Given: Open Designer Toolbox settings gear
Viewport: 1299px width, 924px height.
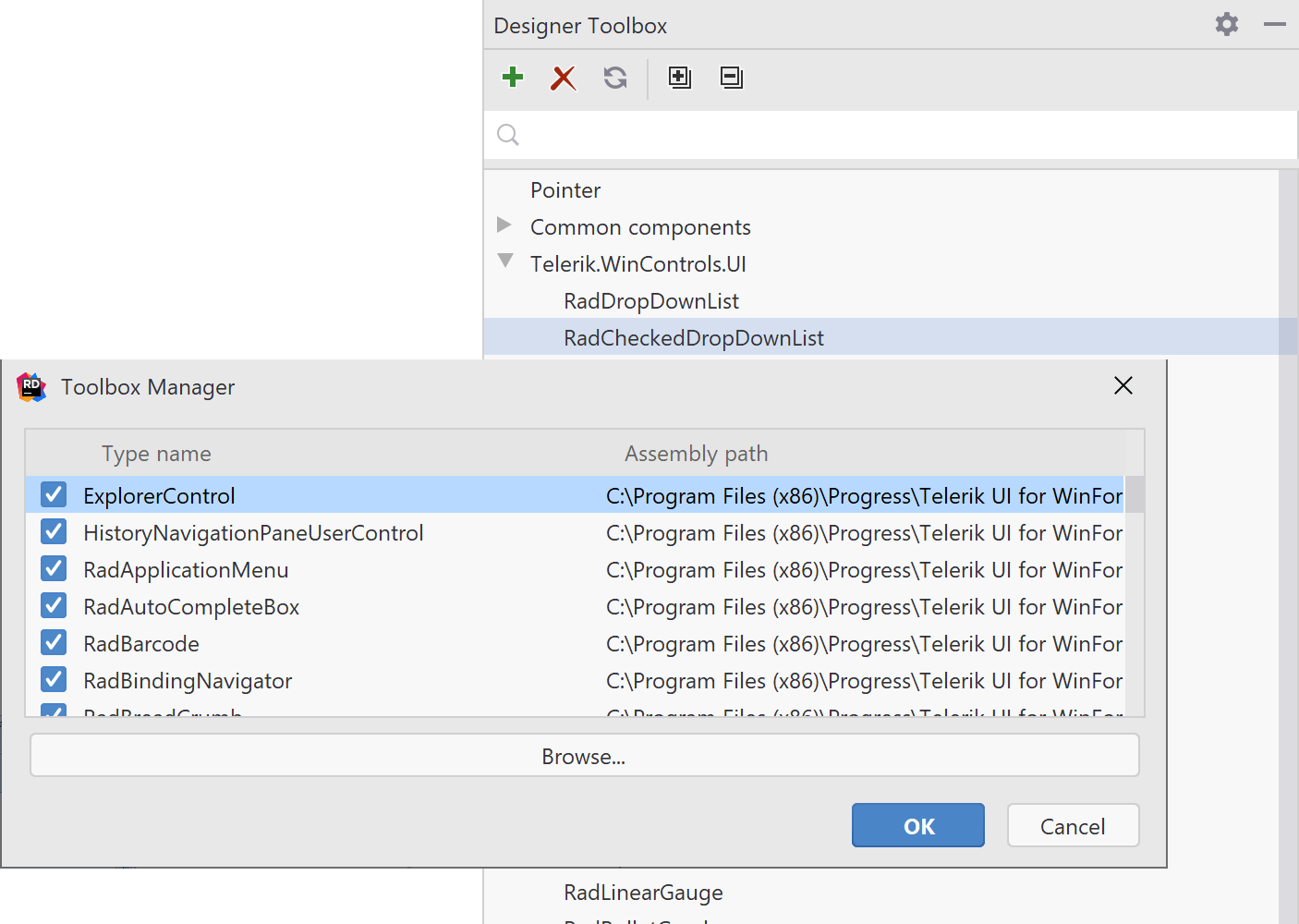Looking at the screenshot, I should coord(1227,24).
